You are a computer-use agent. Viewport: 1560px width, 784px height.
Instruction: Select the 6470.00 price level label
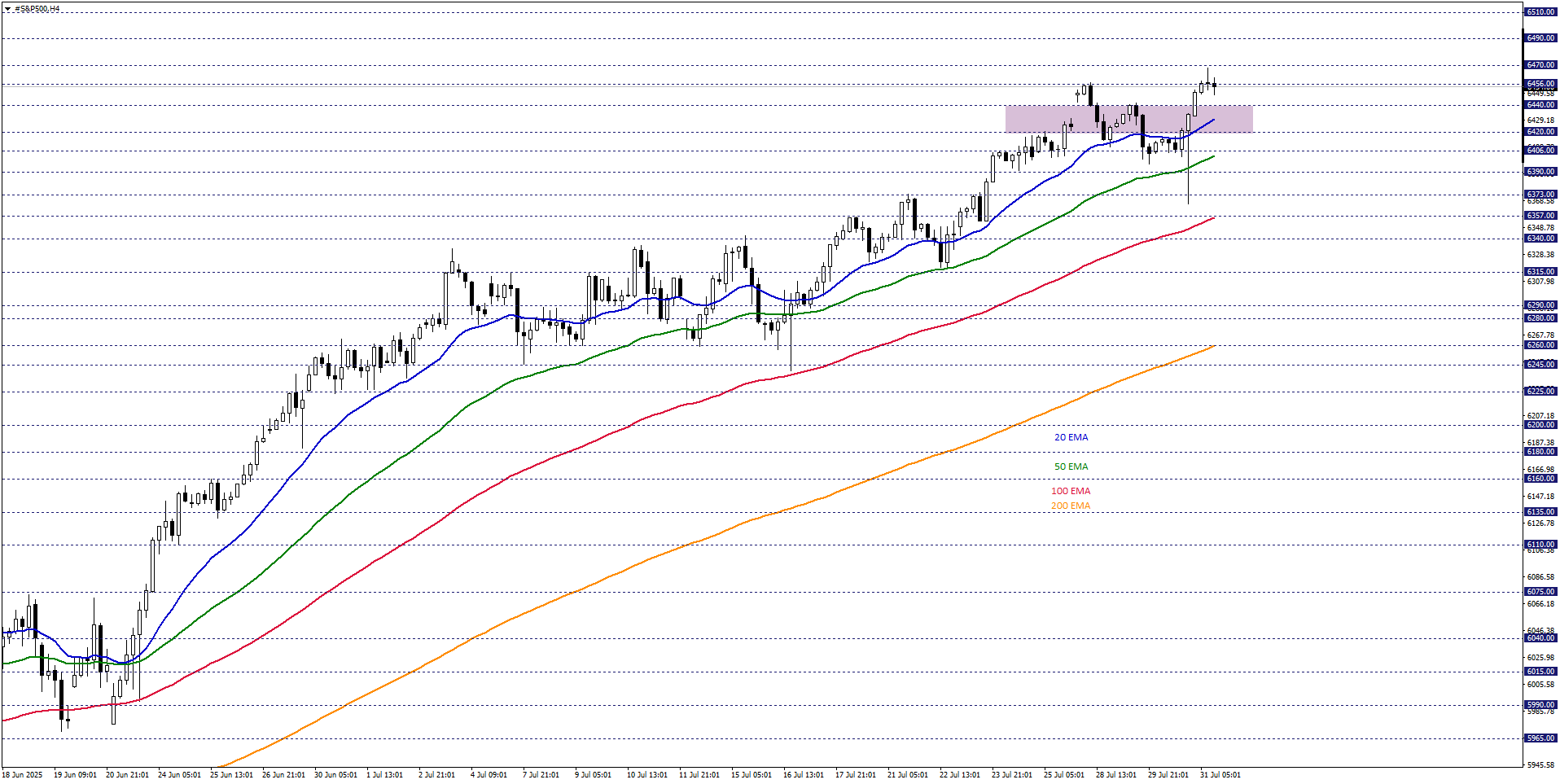click(x=1540, y=65)
